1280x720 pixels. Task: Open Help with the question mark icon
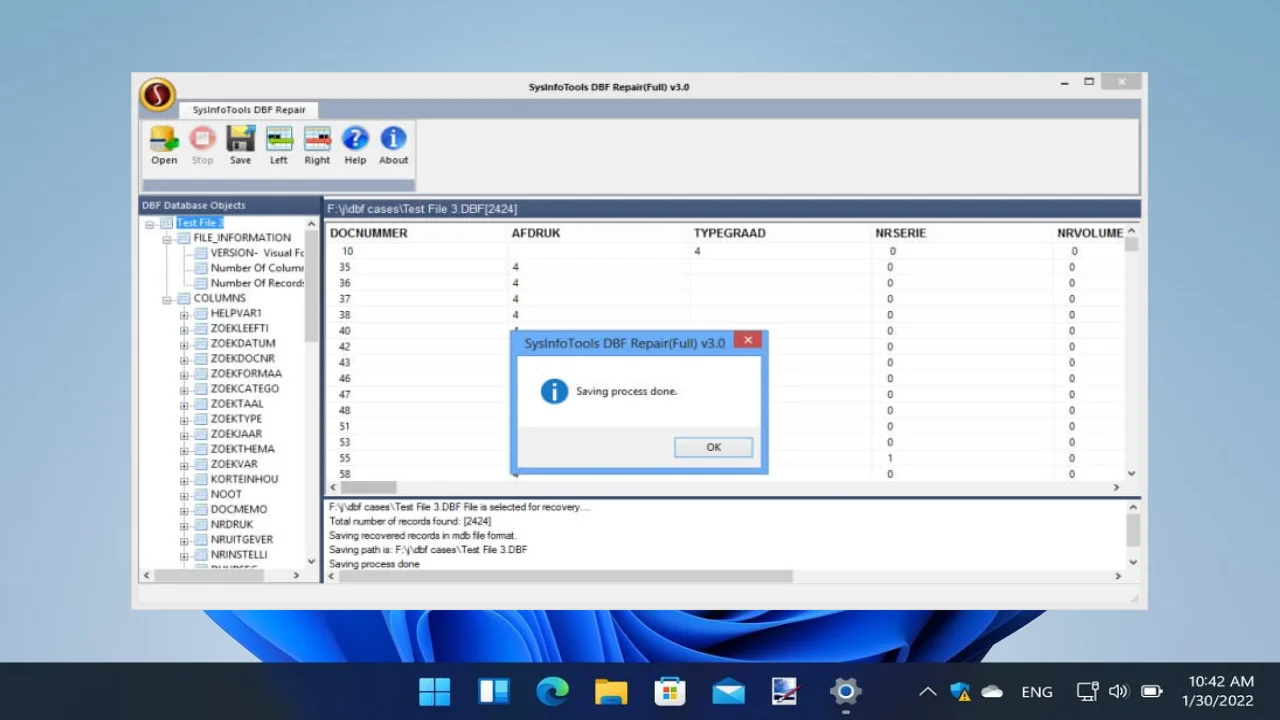[355, 139]
